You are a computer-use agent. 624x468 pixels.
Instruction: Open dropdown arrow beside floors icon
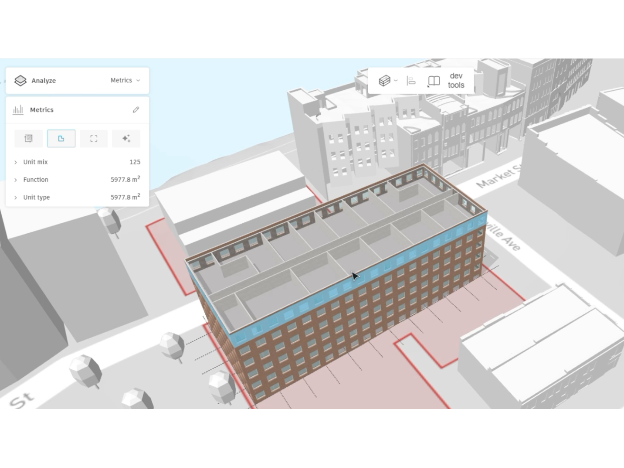396,81
